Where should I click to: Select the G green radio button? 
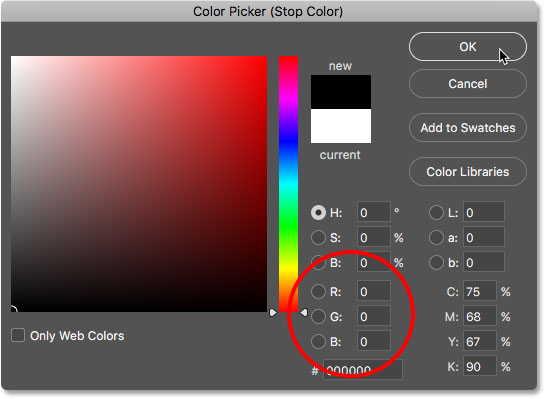[318, 316]
